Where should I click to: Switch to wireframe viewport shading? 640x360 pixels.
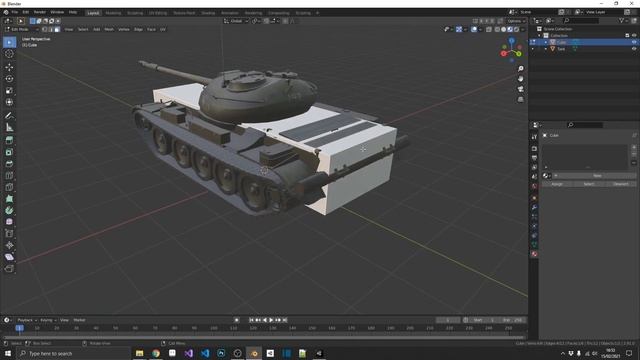(x=497, y=29)
